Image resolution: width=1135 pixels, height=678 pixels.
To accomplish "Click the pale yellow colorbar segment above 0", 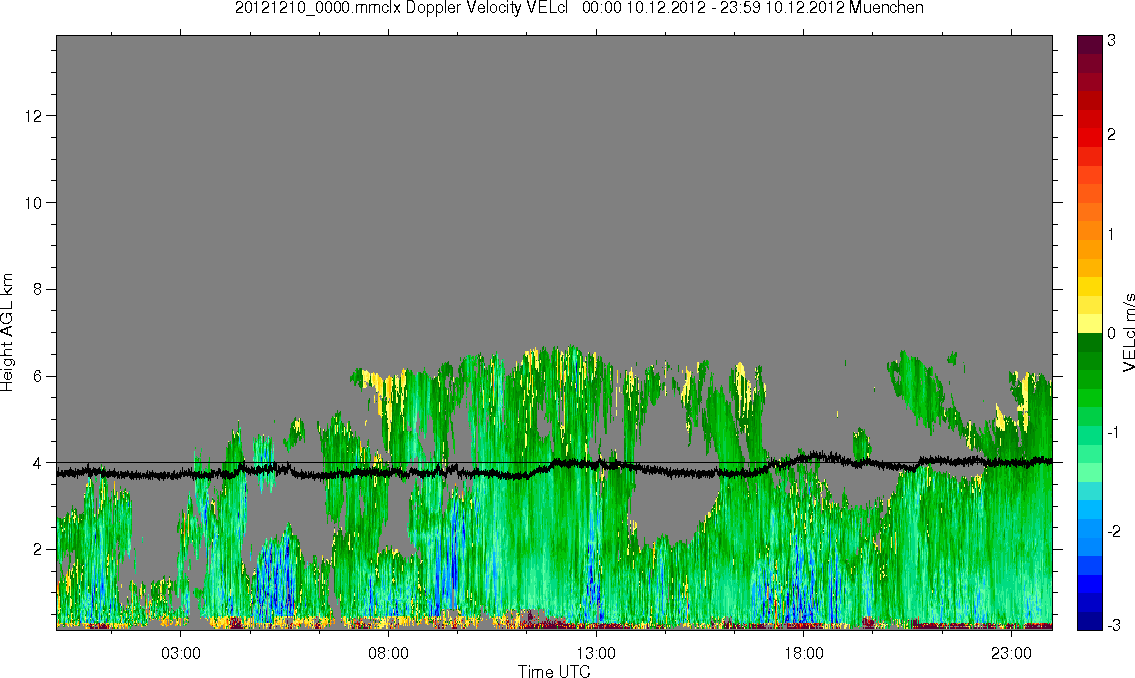I will [x=1089, y=323].
